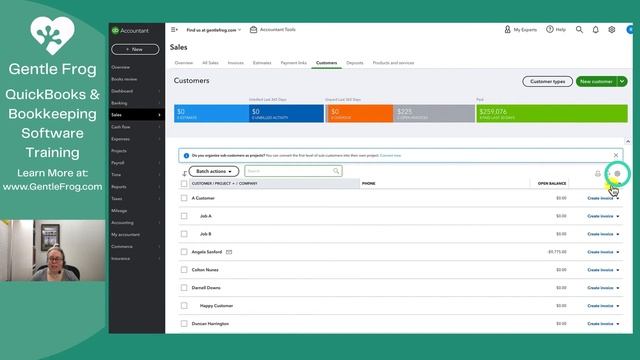The image size is (640, 360).
Task: Check the Darnell Downs row checkbox
Action: (x=184, y=288)
